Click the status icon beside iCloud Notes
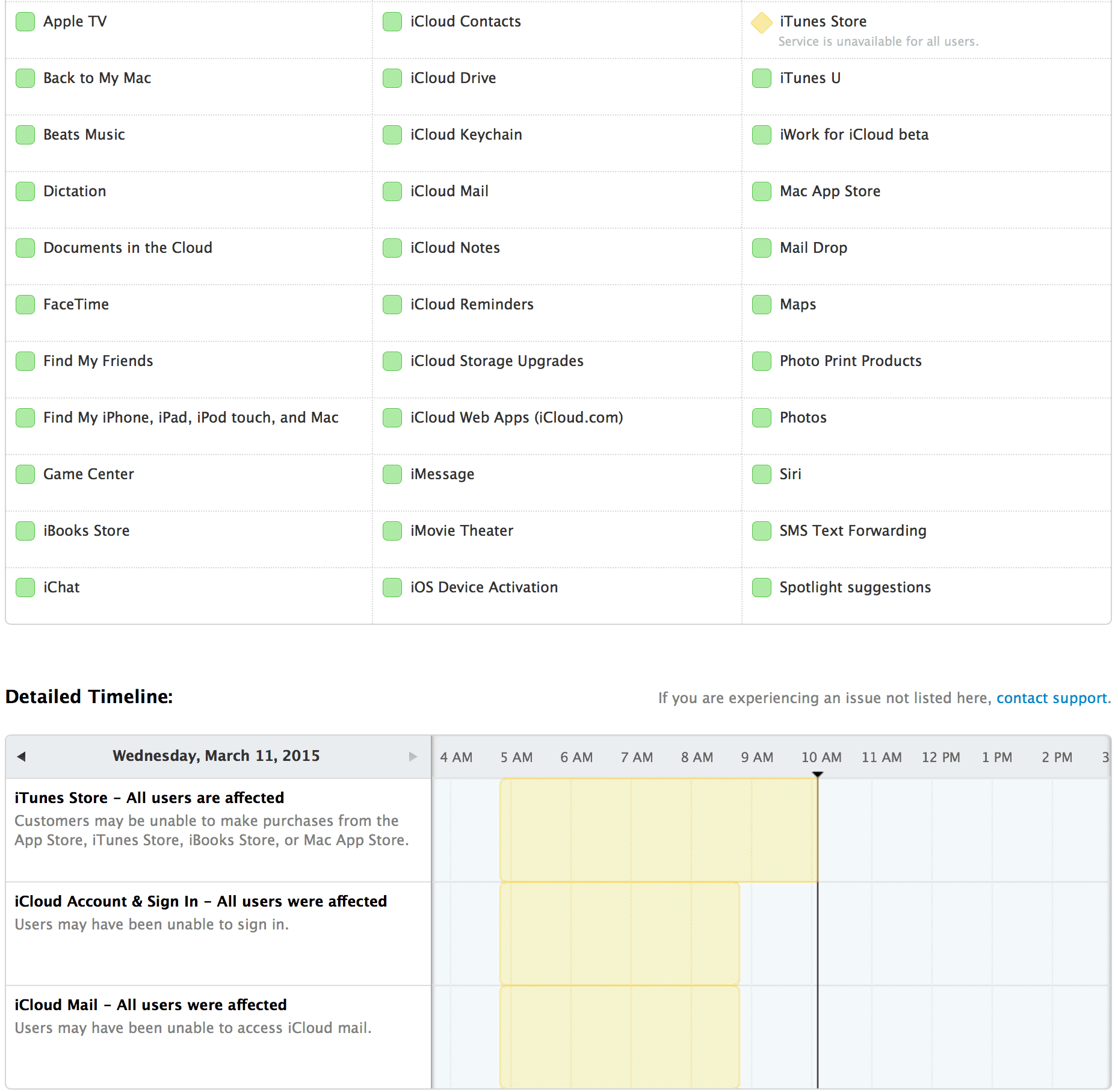This screenshot has height=1092, width=1118. pos(392,248)
